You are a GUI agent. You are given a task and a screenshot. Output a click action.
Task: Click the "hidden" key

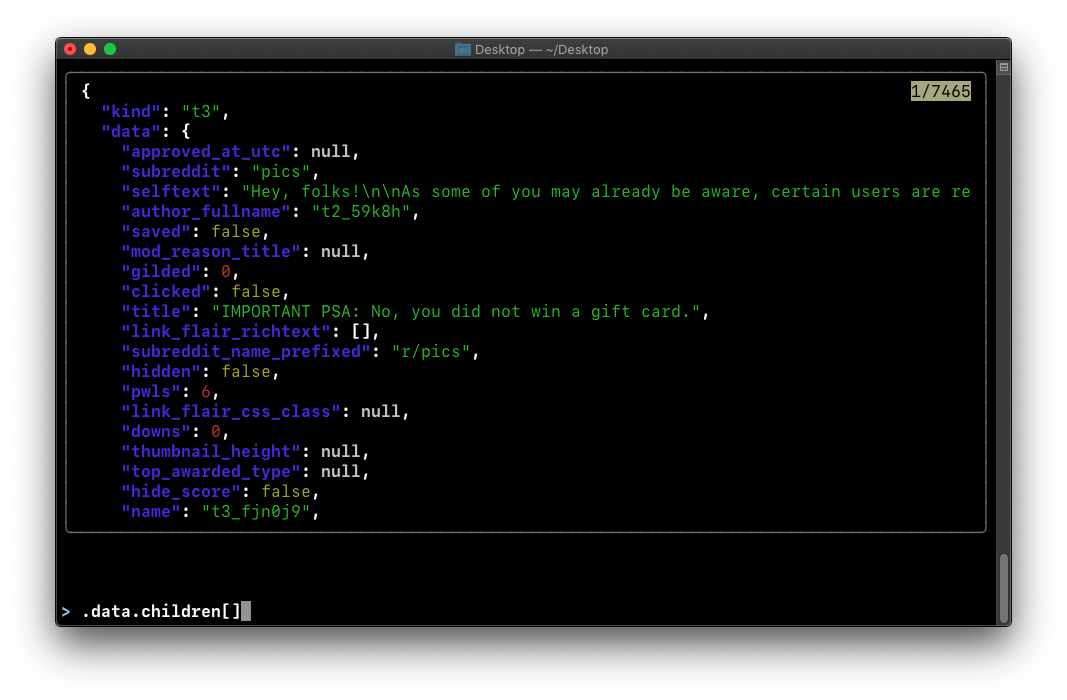pyautogui.click(x=161, y=371)
